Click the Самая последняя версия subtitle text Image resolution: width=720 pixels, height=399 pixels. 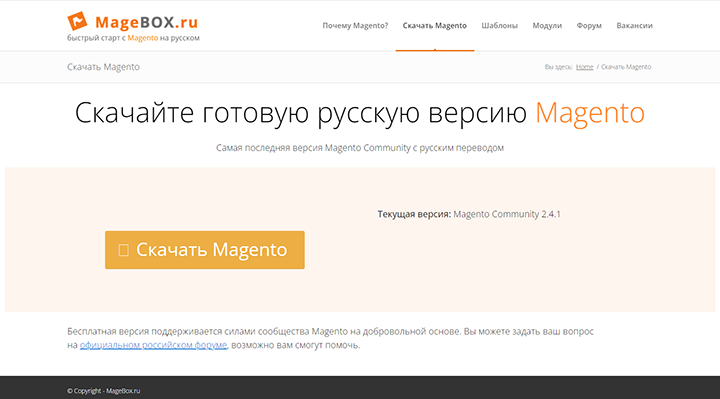tap(360, 148)
